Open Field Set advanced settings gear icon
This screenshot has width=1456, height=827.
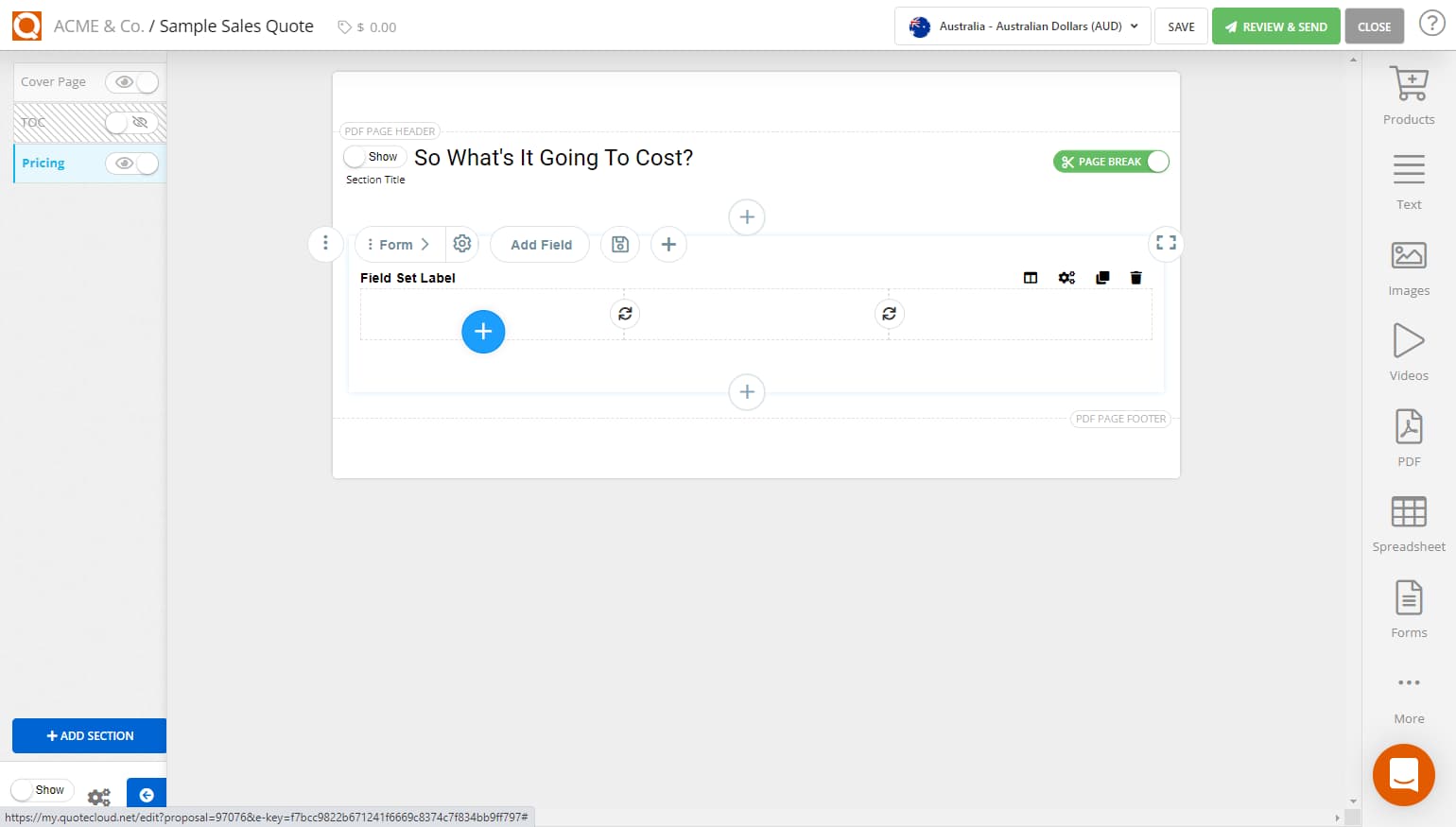click(1066, 277)
